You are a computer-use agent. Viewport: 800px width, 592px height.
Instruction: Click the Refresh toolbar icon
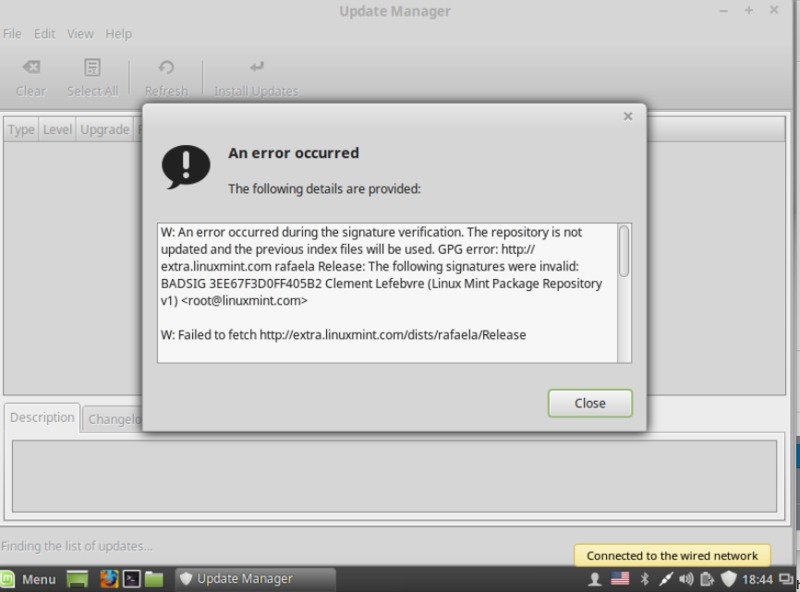[x=166, y=77]
